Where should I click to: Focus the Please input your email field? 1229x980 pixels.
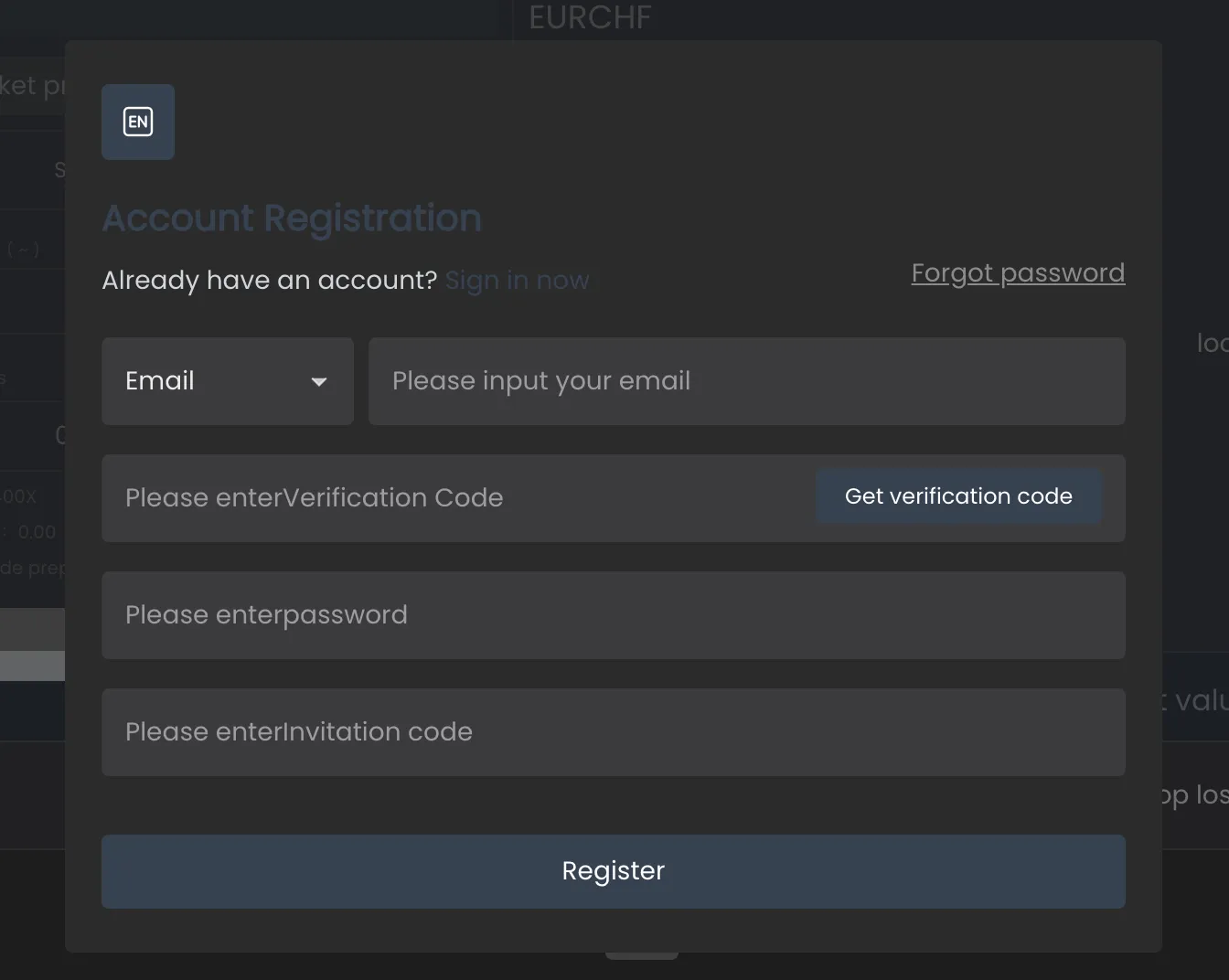(x=747, y=381)
